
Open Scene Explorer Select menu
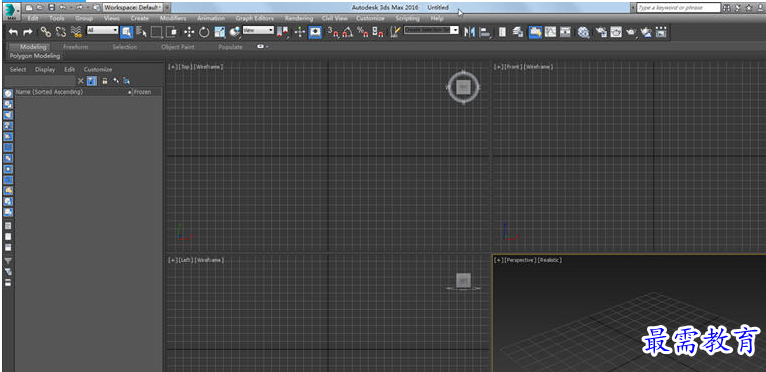(18, 69)
